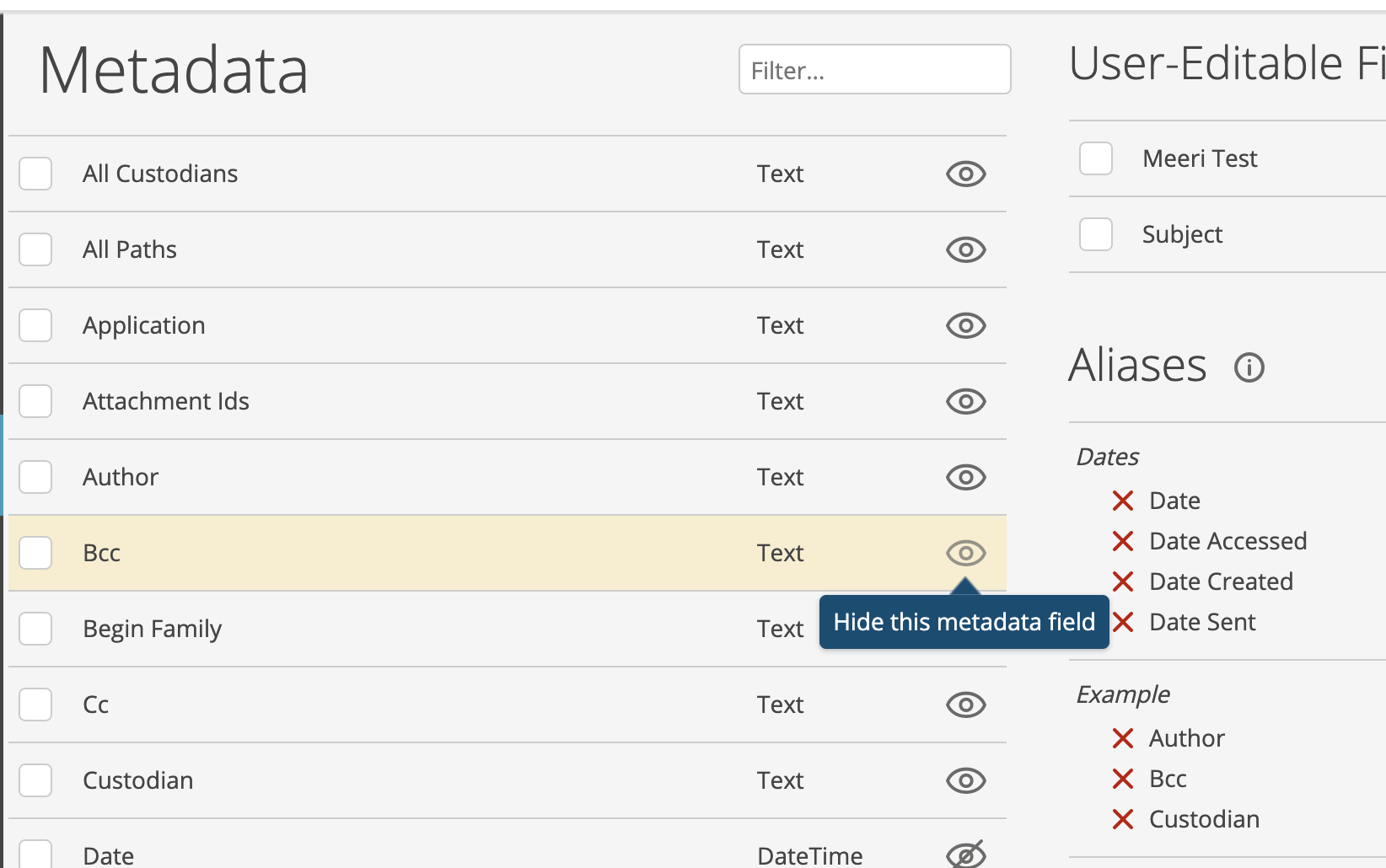Image resolution: width=1386 pixels, height=868 pixels.
Task: Click the Application field name
Action: [x=144, y=326]
